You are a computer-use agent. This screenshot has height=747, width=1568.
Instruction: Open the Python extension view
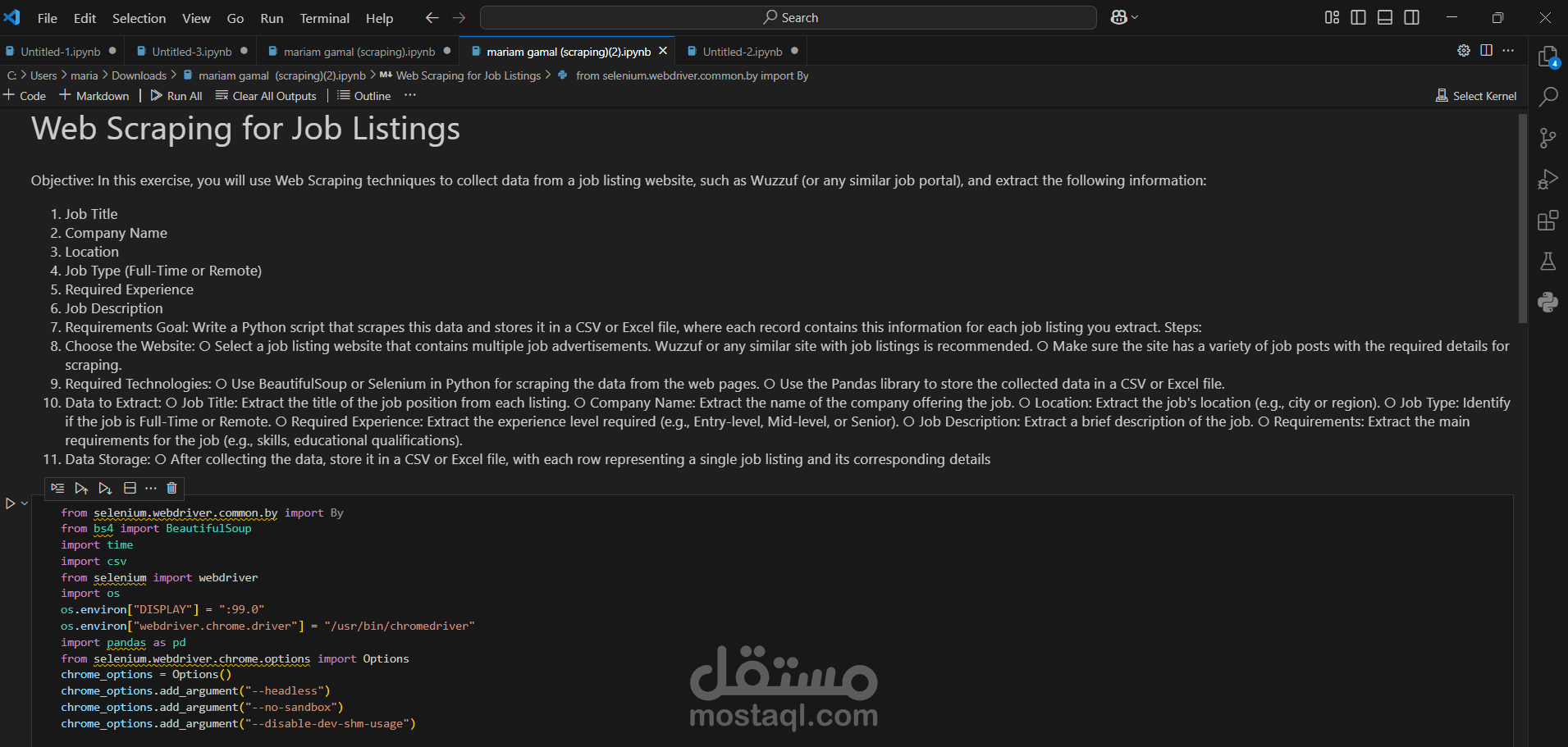(1547, 303)
